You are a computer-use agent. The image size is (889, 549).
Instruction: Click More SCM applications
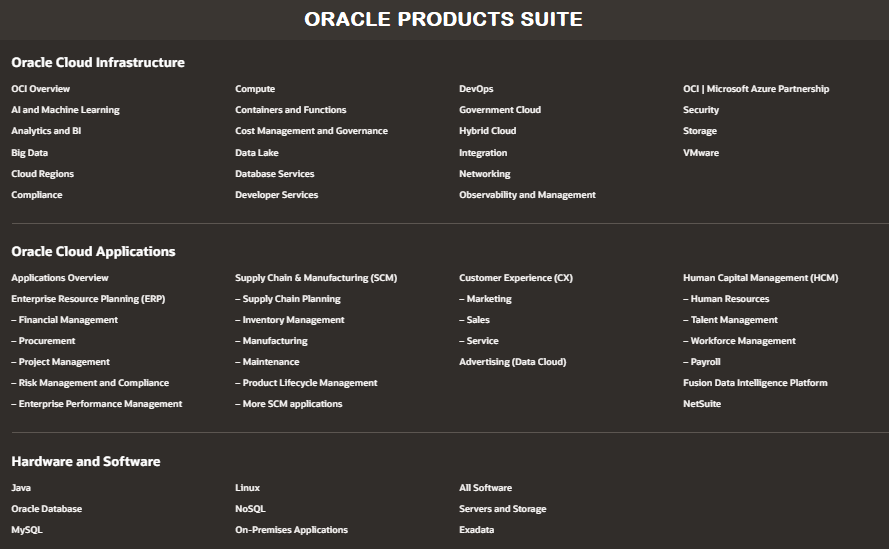click(x=289, y=404)
